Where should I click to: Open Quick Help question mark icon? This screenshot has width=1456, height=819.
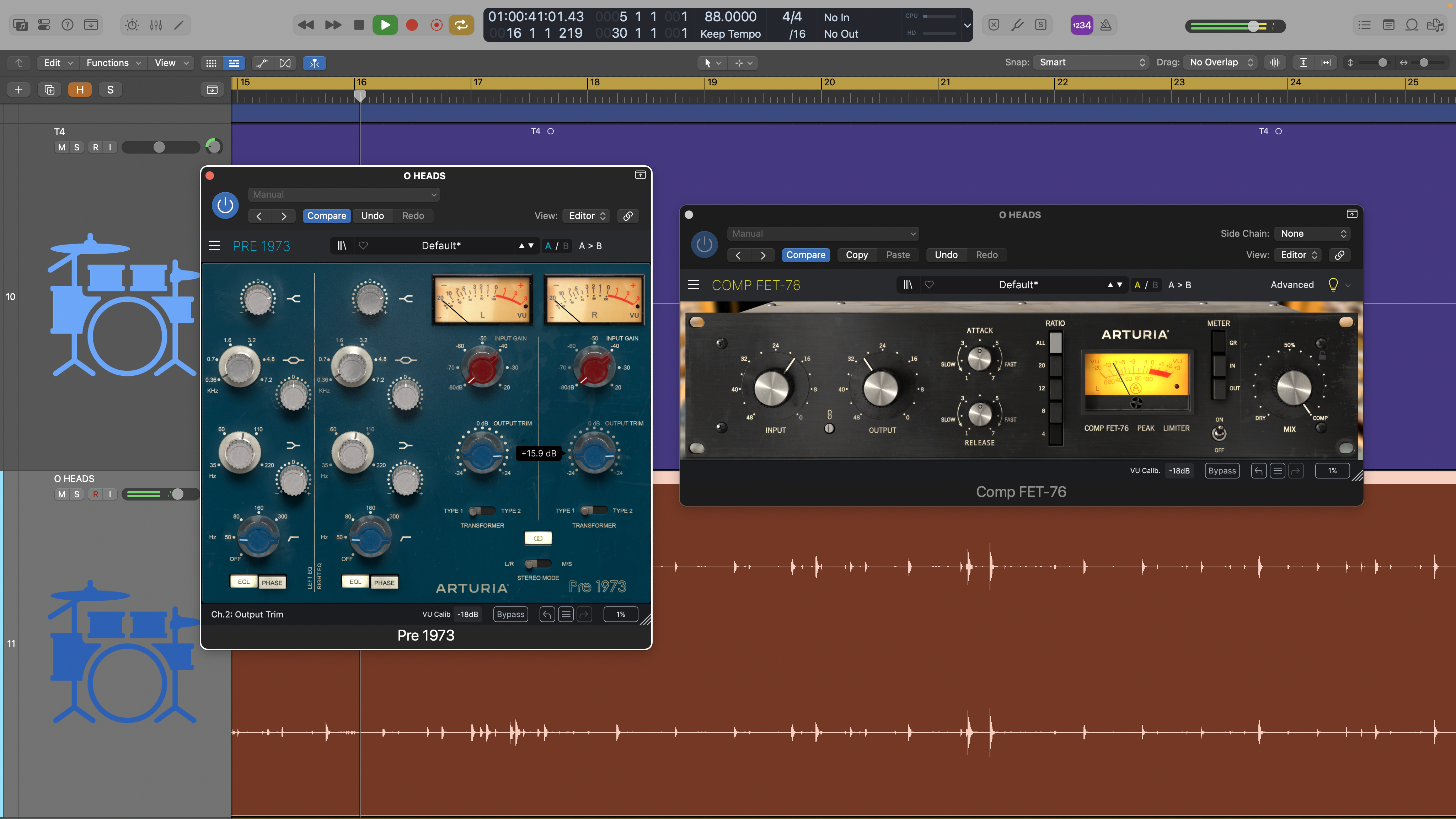point(67,25)
